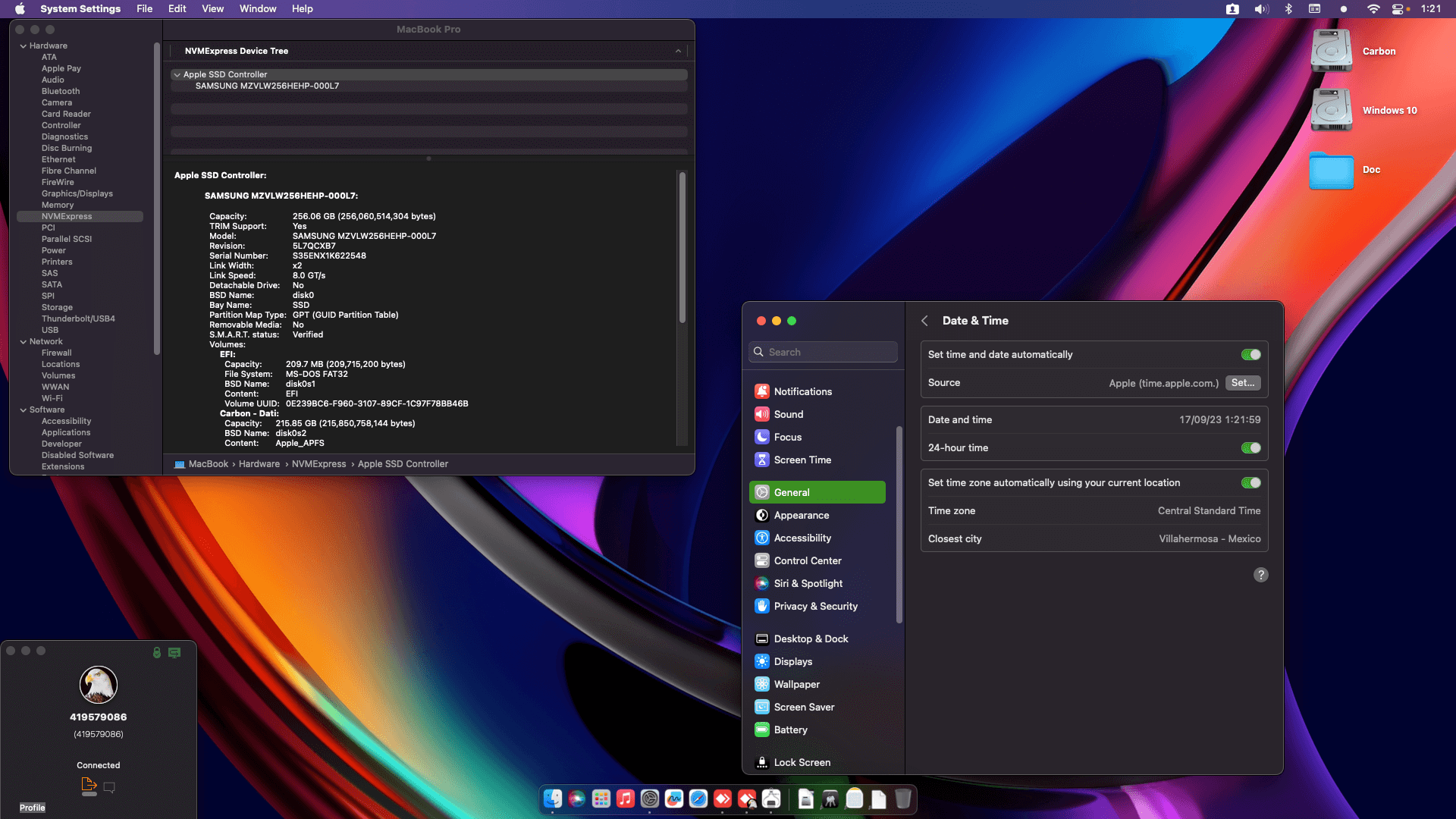
Task: Open the Siri & Spotlight settings
Action: tap(808, 583)
